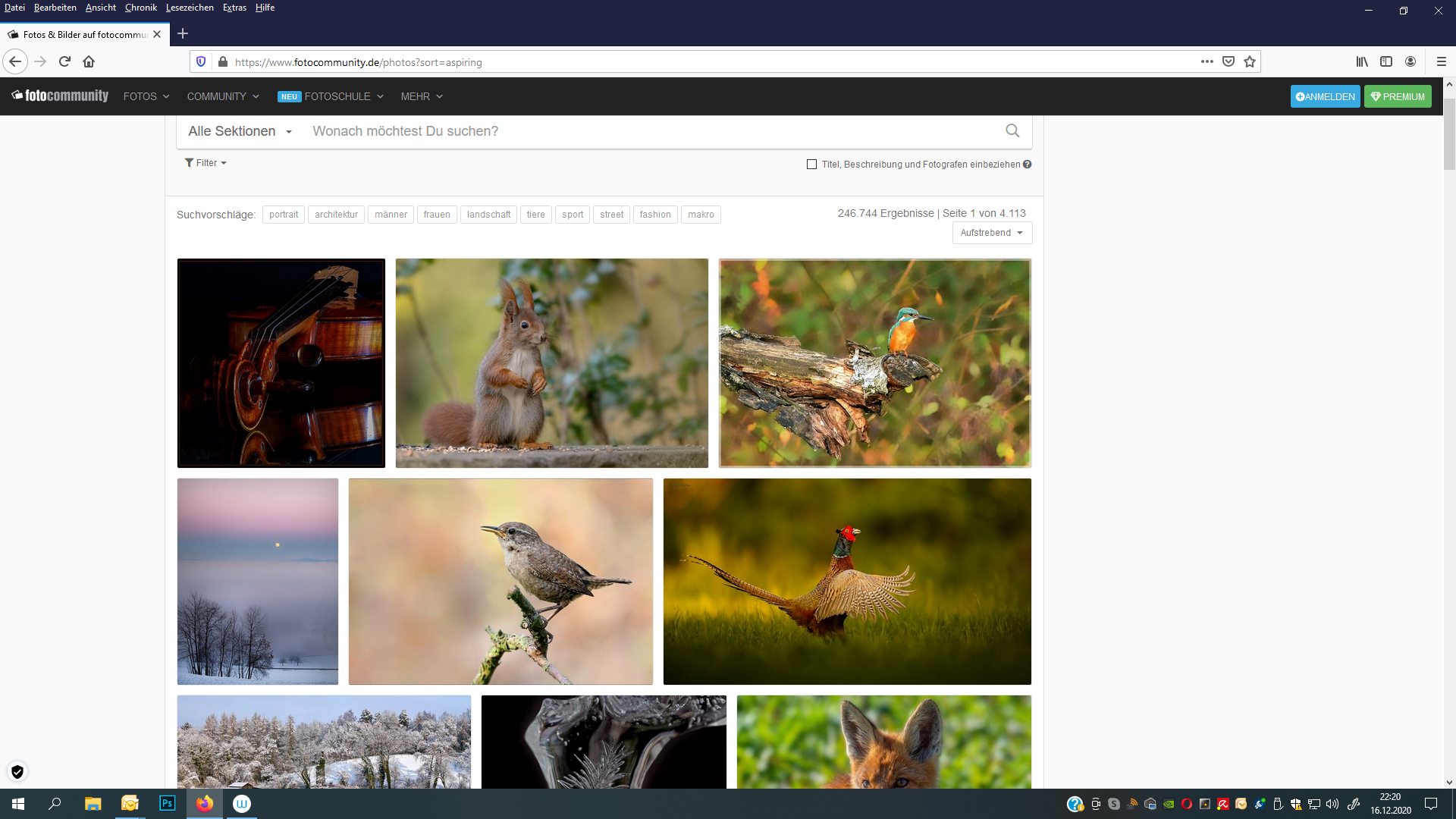1456x819 pixels.
Task: Click the browser URL address field
Action: click(x=713, y=62)
